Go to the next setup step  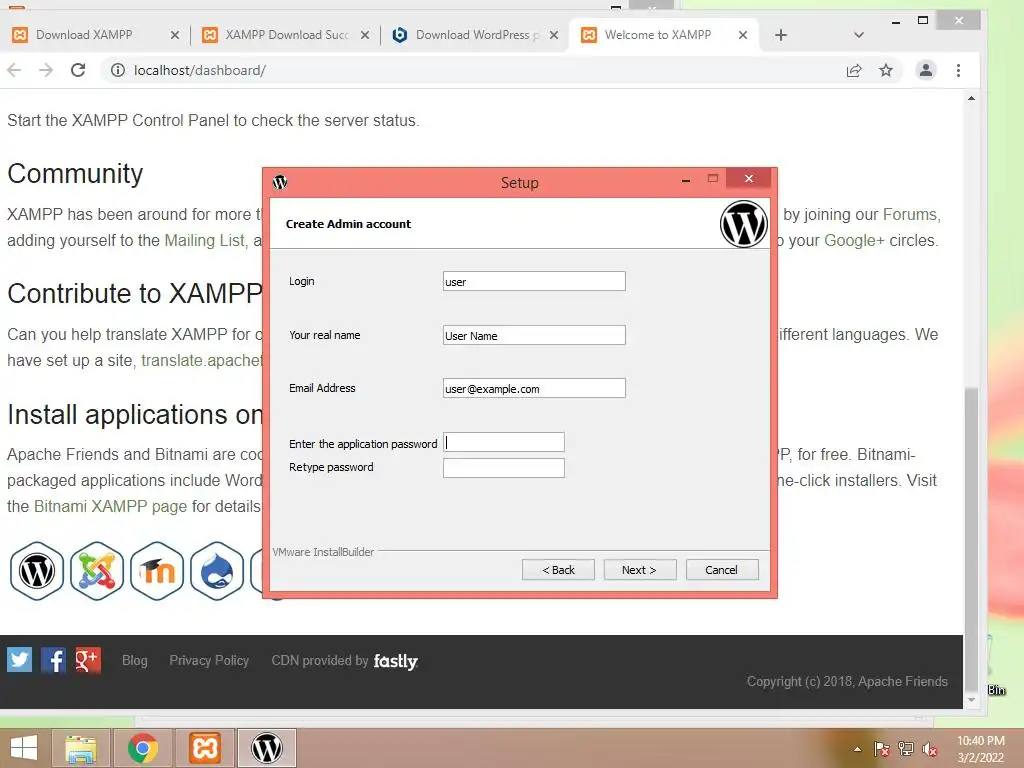tap(639, 569)
